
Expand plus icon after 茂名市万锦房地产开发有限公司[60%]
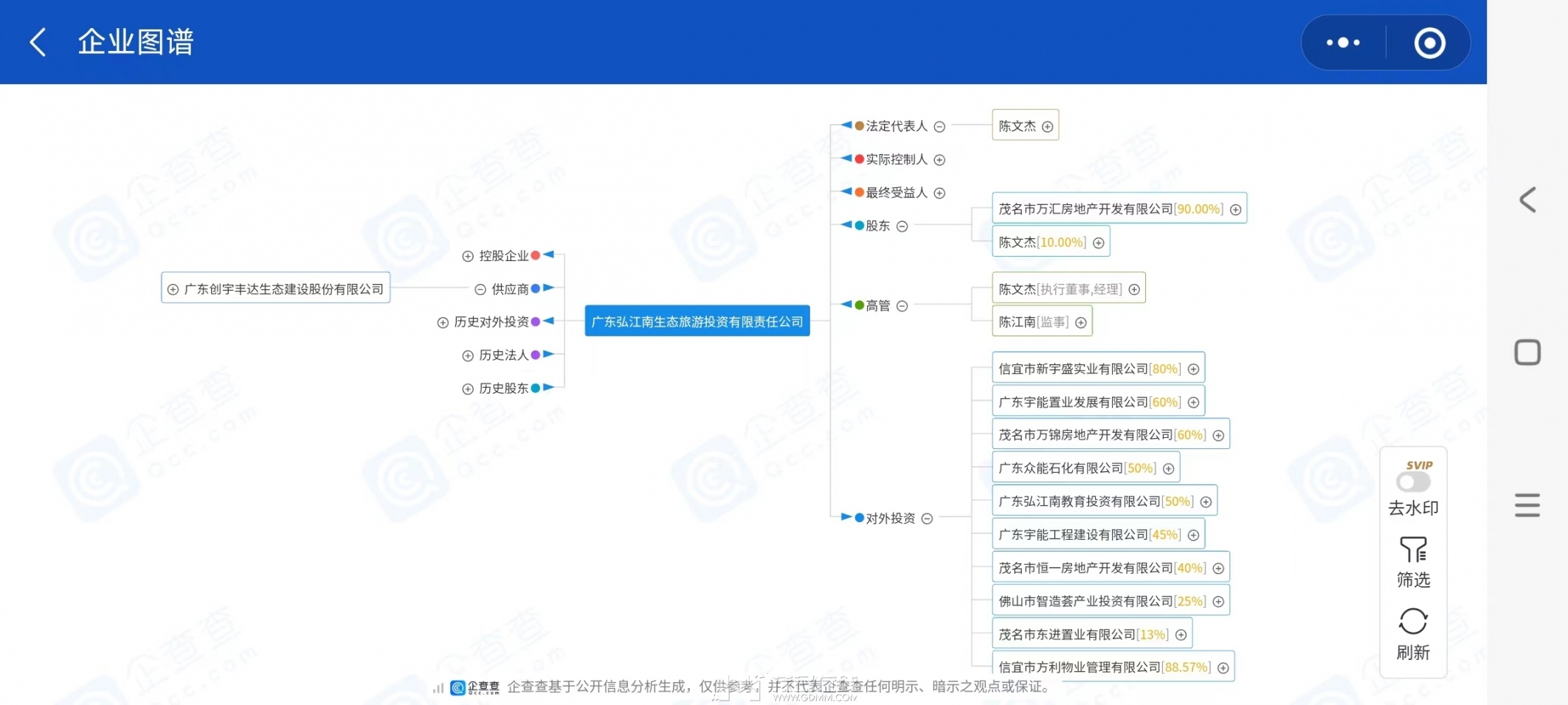coord(1218,435)
